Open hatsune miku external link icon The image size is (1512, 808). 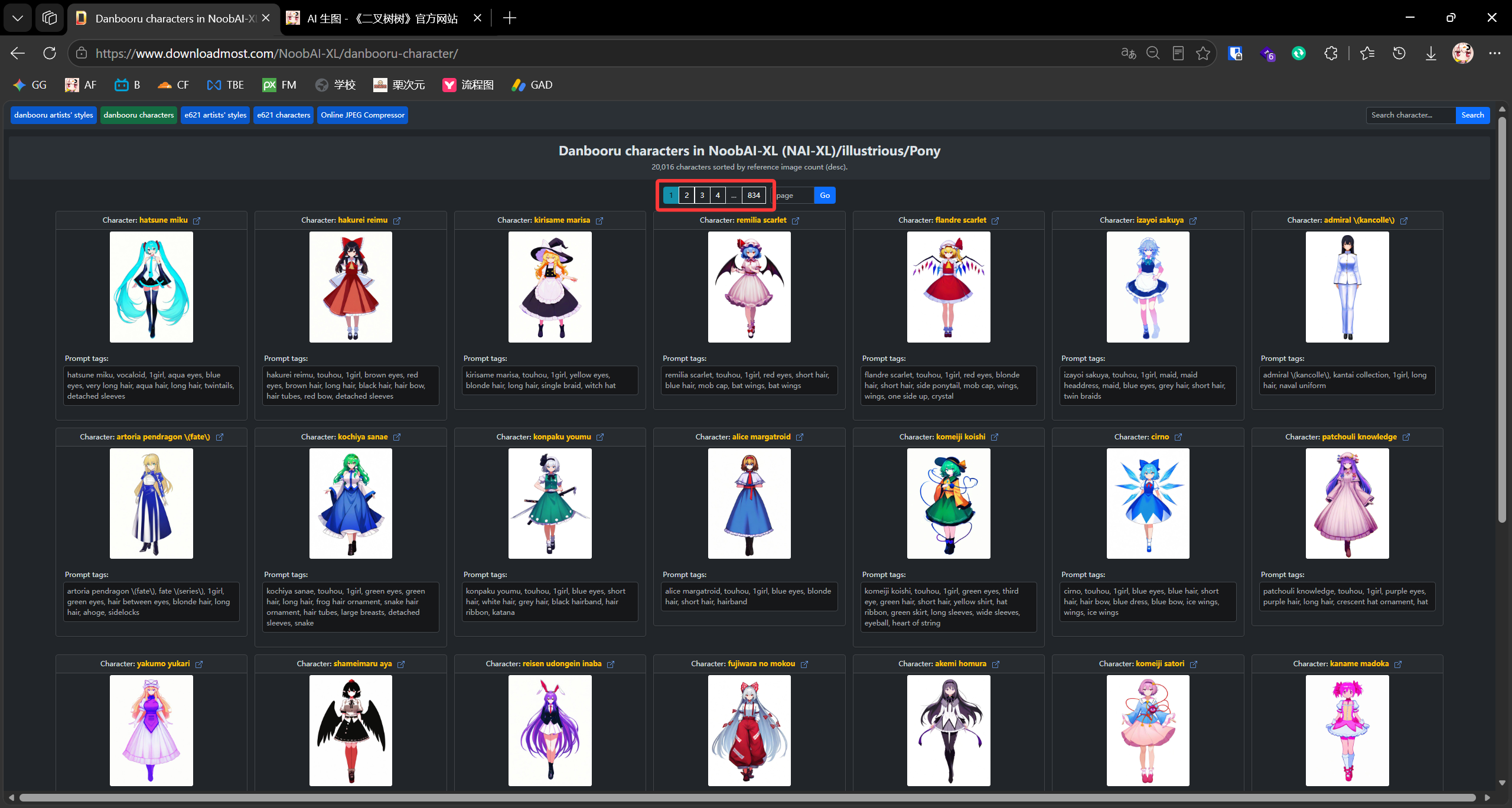(x=197, y=221)
